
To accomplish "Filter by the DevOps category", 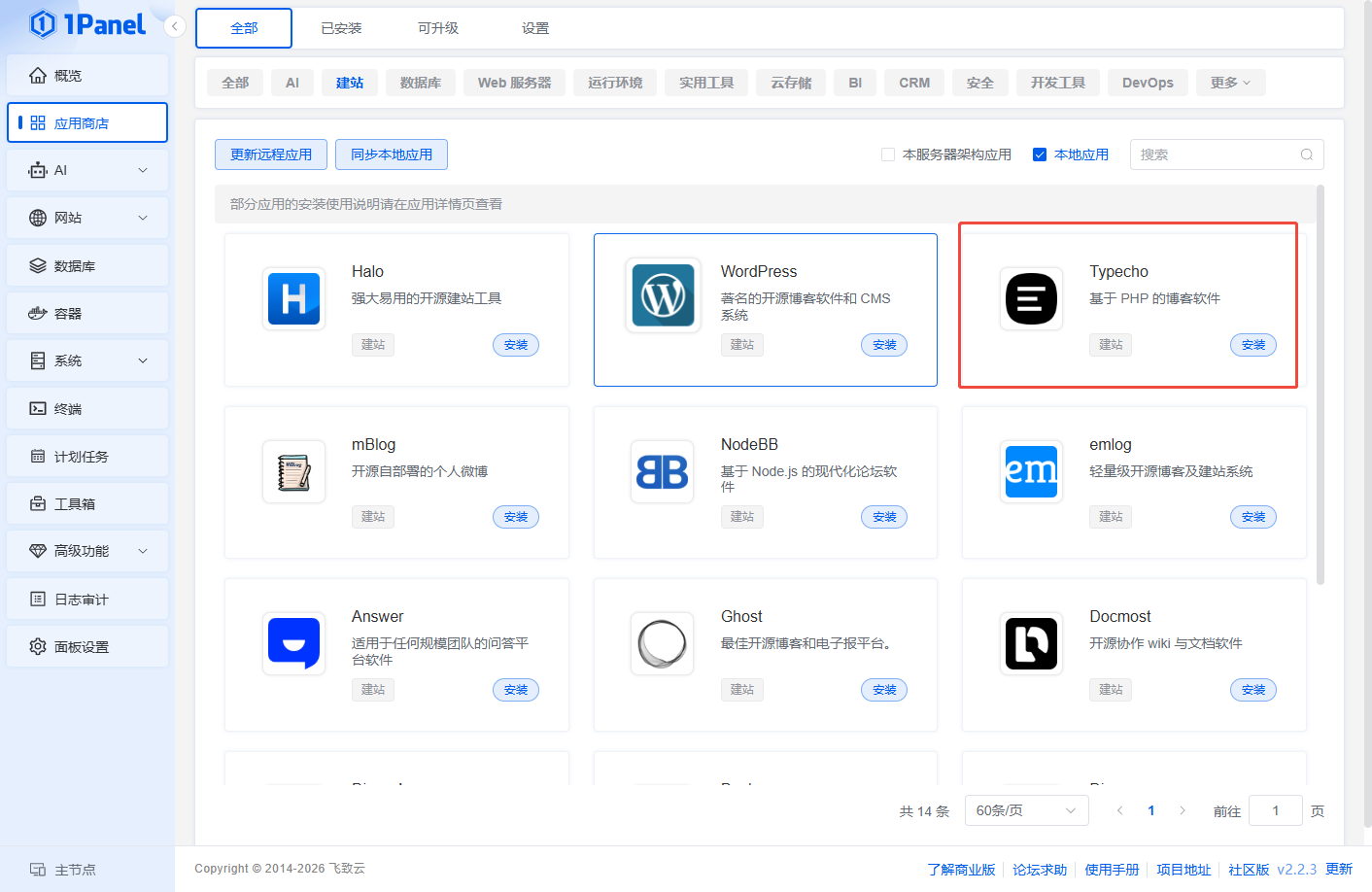I will point(1148,83).
